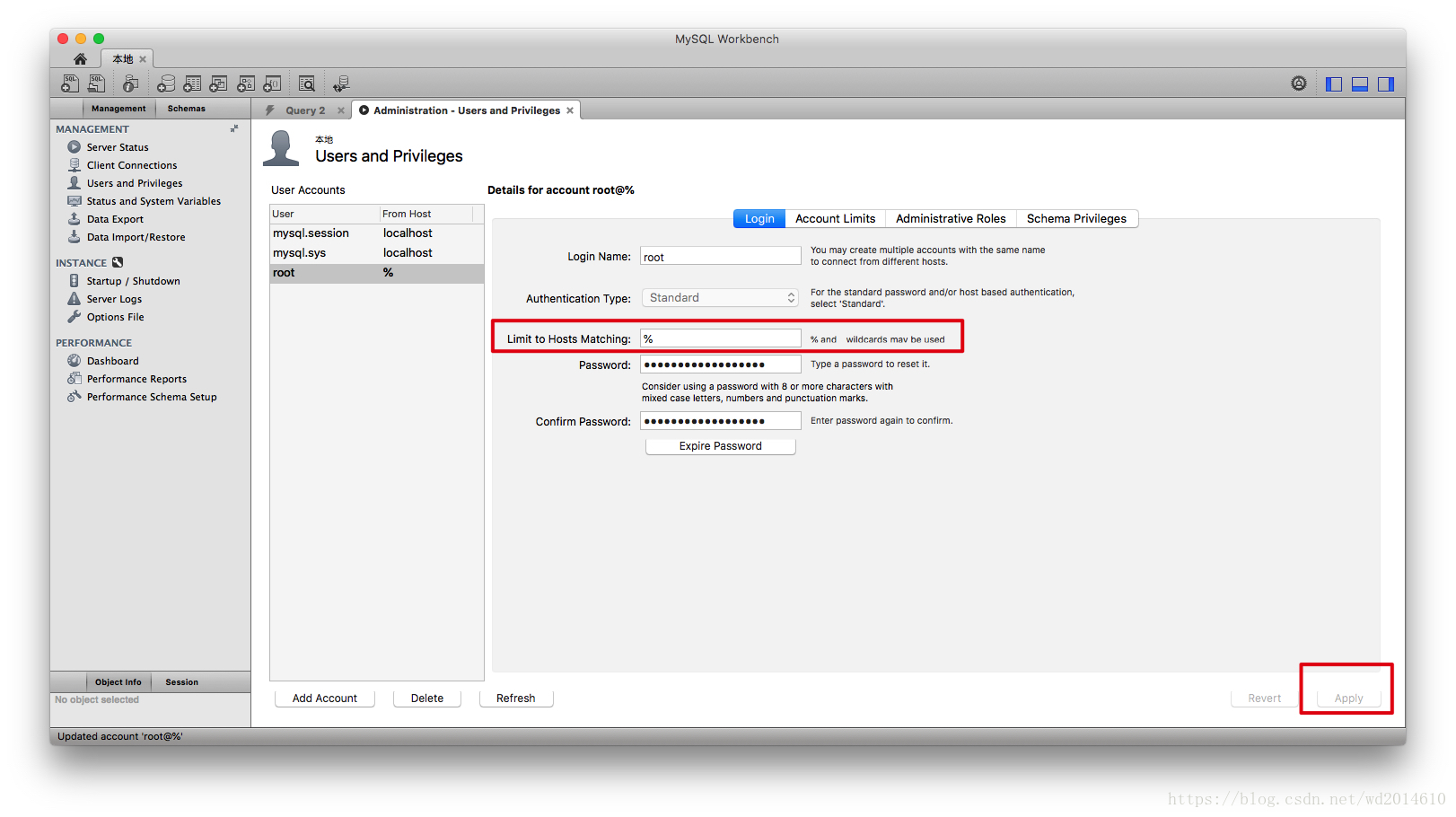Select the mysql.sys user account
The height and width of the screenshot is (817, 1456).
[x=377, y=253]
